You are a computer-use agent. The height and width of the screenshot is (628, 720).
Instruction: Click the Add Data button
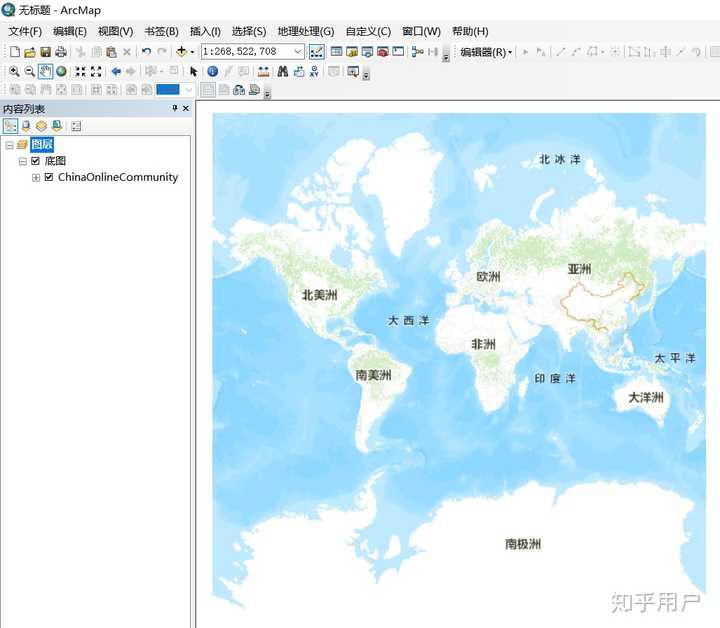point(181,52)
